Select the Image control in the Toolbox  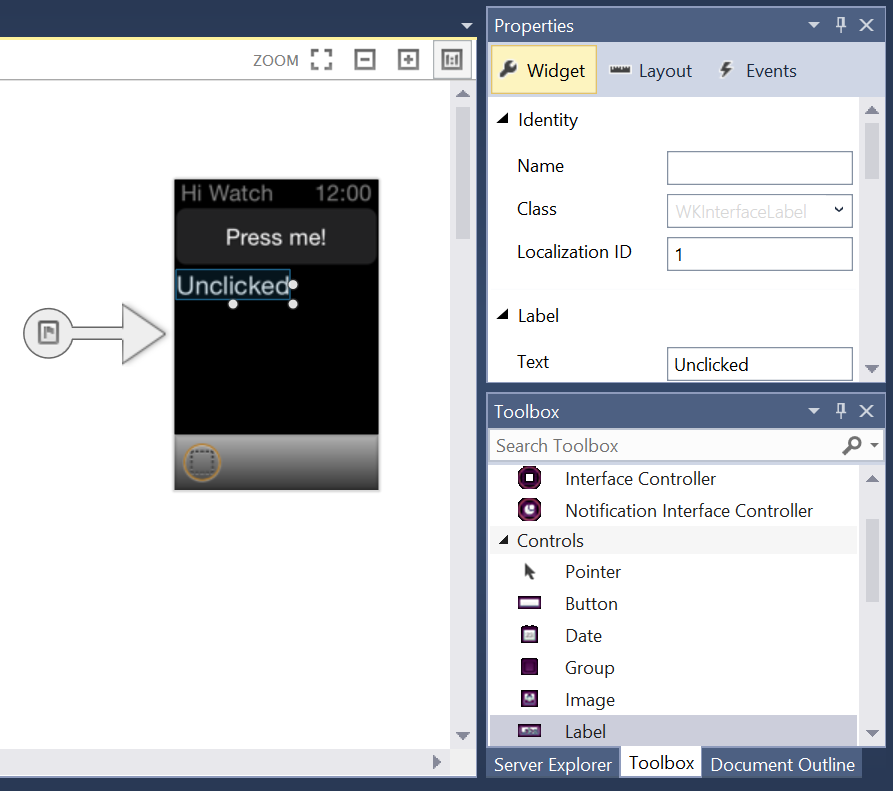[589, 699]
